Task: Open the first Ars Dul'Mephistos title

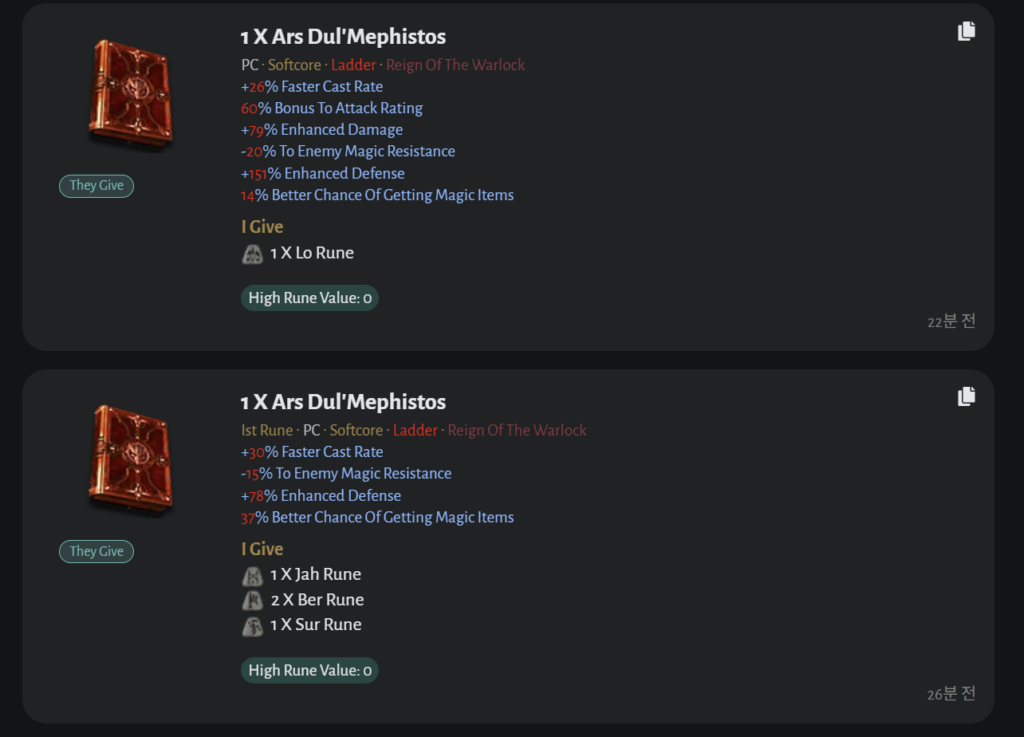Action: [343, 37]
